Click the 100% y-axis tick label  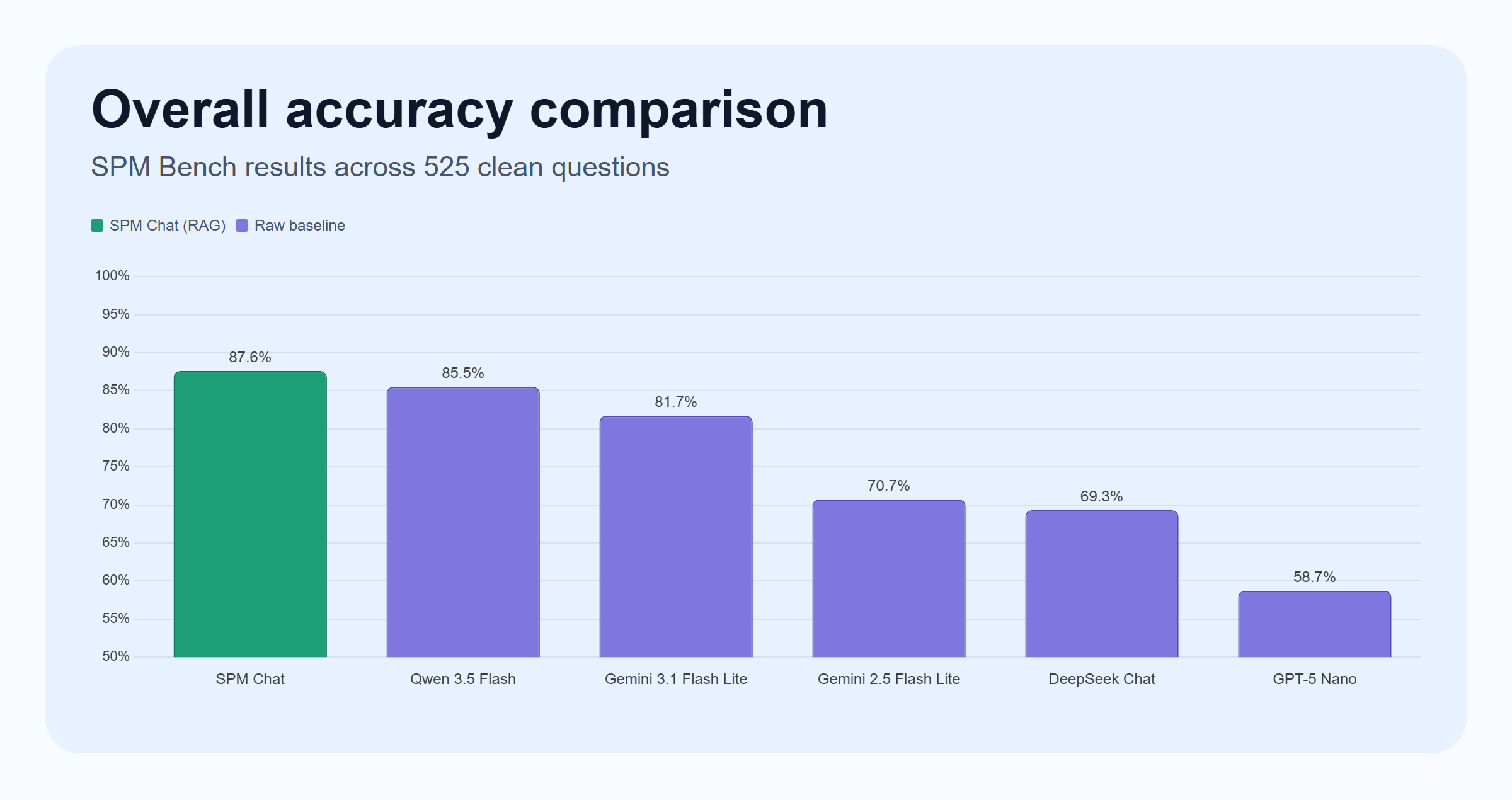click(112, 276)
